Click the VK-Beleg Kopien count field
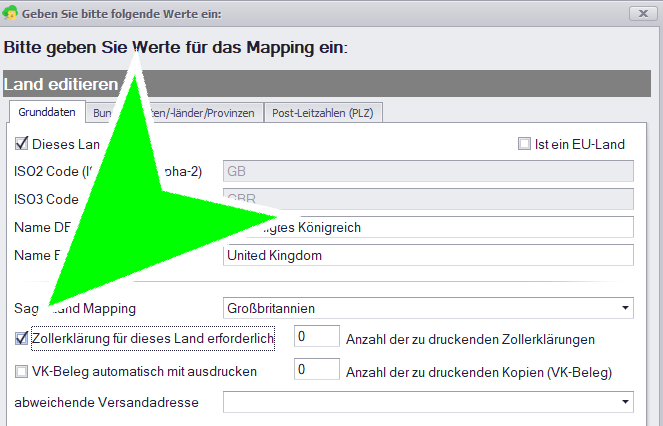663x426 pixels. click(317, 369)
